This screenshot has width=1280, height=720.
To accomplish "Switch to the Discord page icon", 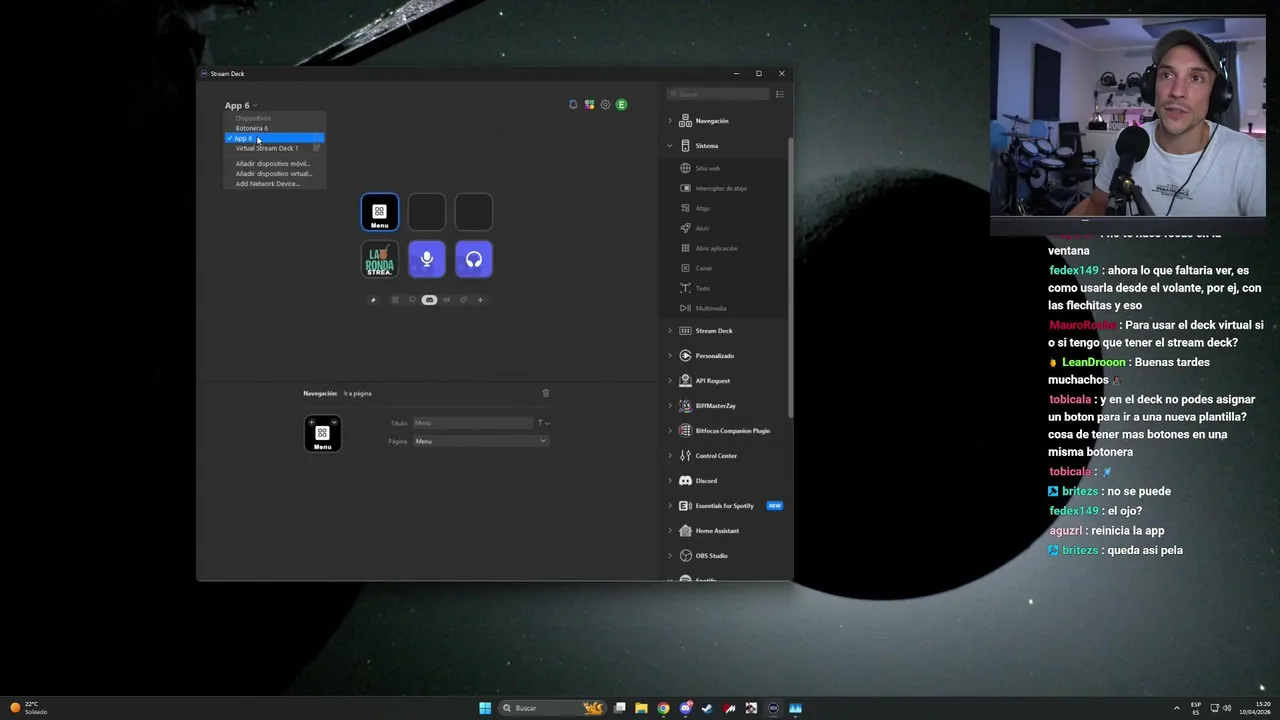I will click(429, 300).
